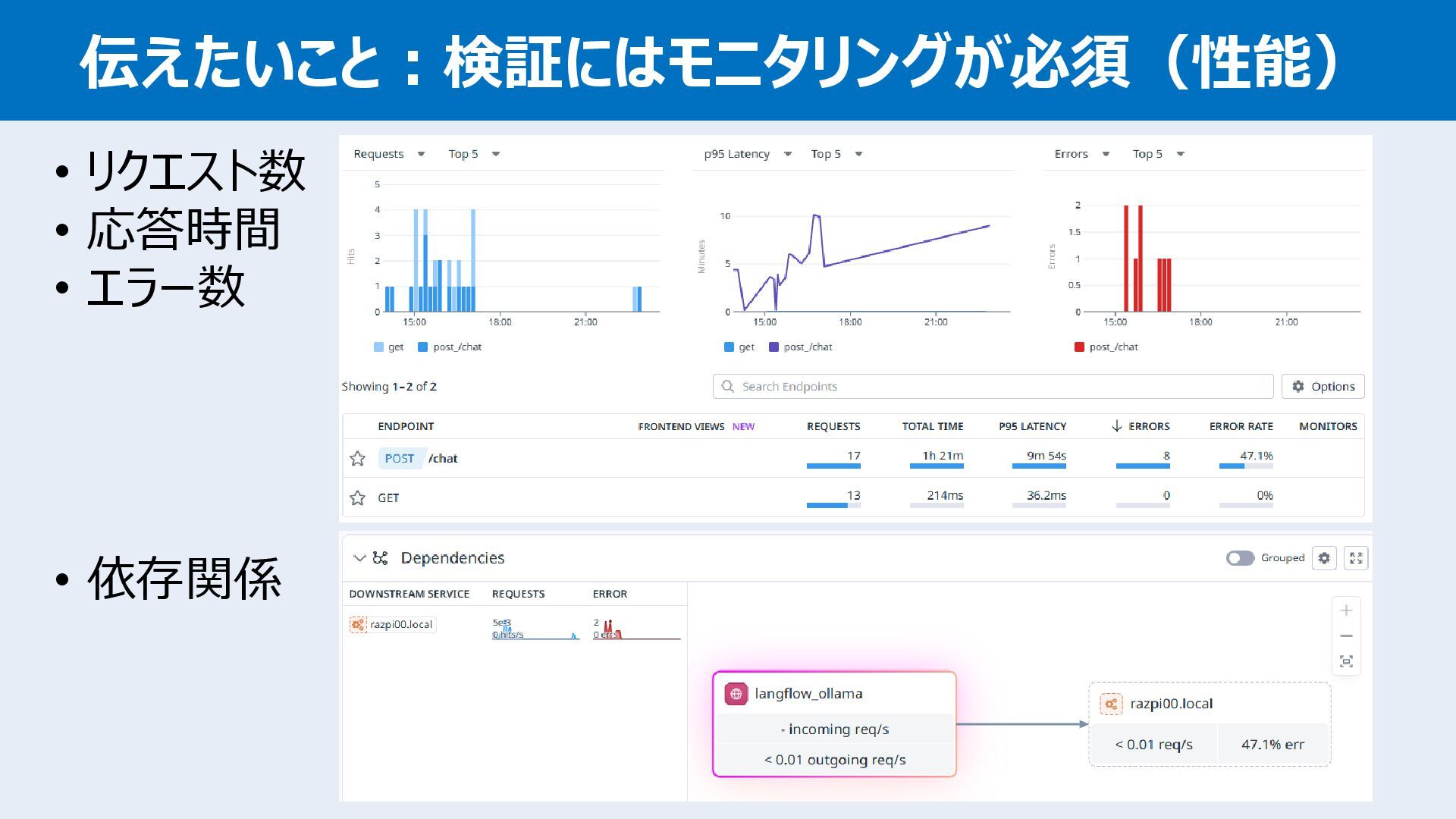Zoom in on dependency map
The width and height of the screenshot is (1456, 819).
pos(1346,610)
